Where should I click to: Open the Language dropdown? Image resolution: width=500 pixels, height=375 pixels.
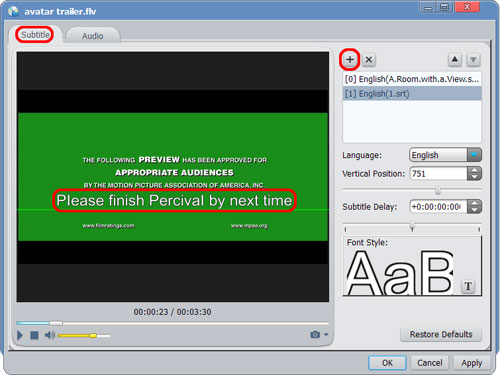[474, 155]
